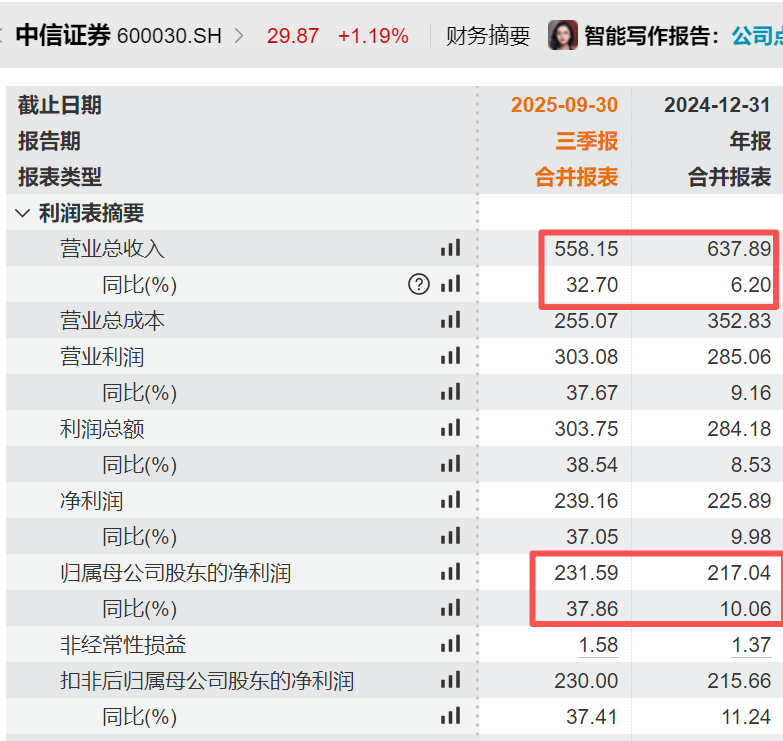The width and height of the screenshot is (783, 741).
Task: Collapse the 利润表摘要 section
Action: coord(22,213)
